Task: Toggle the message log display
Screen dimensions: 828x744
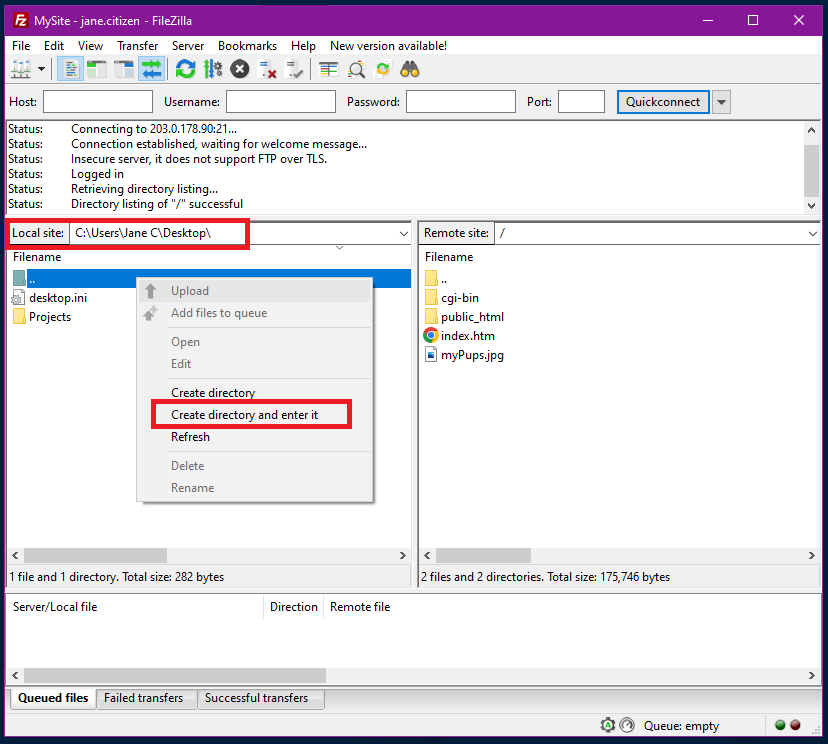Action: (x=68, y=68)
